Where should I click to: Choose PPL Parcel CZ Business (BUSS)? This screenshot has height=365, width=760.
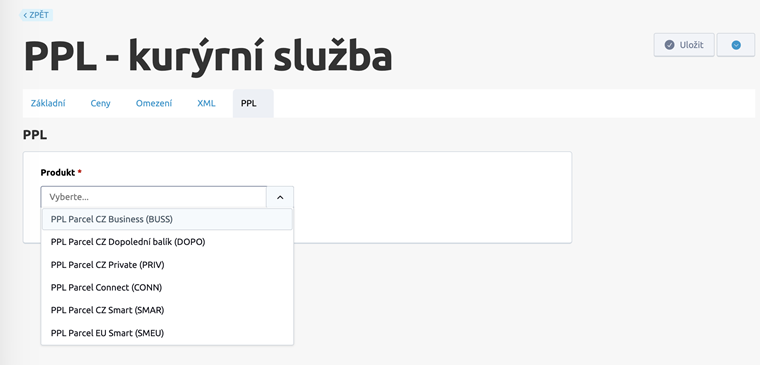167,219
